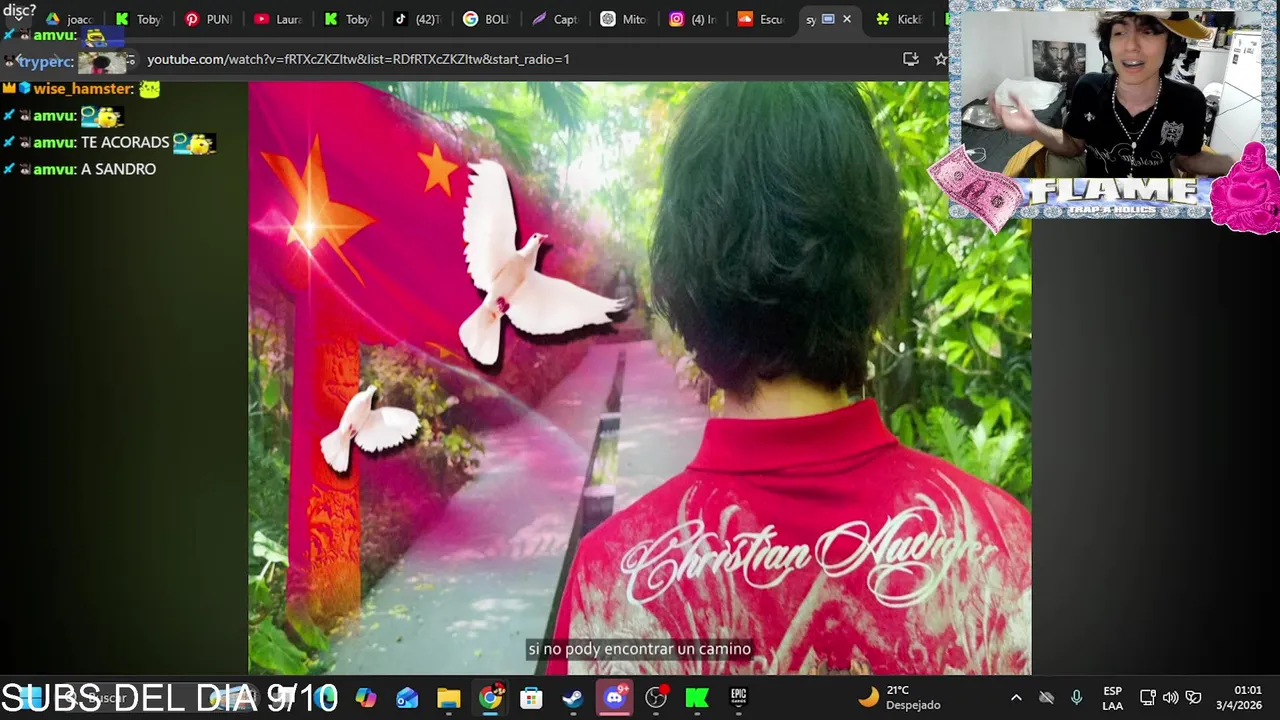This screenshot has height=720, width=1280.
Task: Click the wise_hamster chat username
Action: pos(83,89)
